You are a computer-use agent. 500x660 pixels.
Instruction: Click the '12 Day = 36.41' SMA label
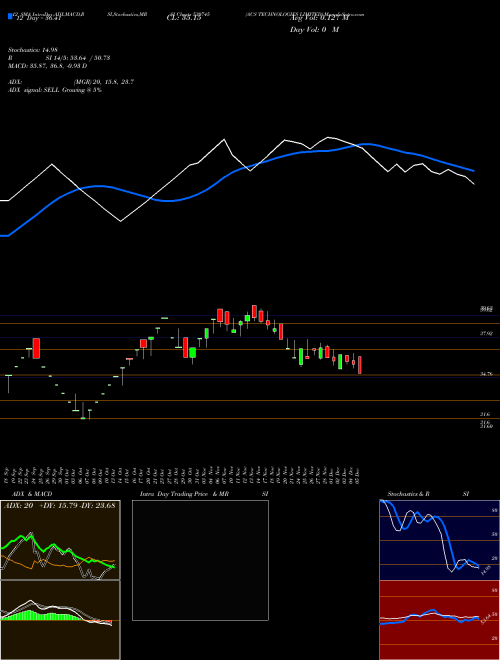coord(38,18)
